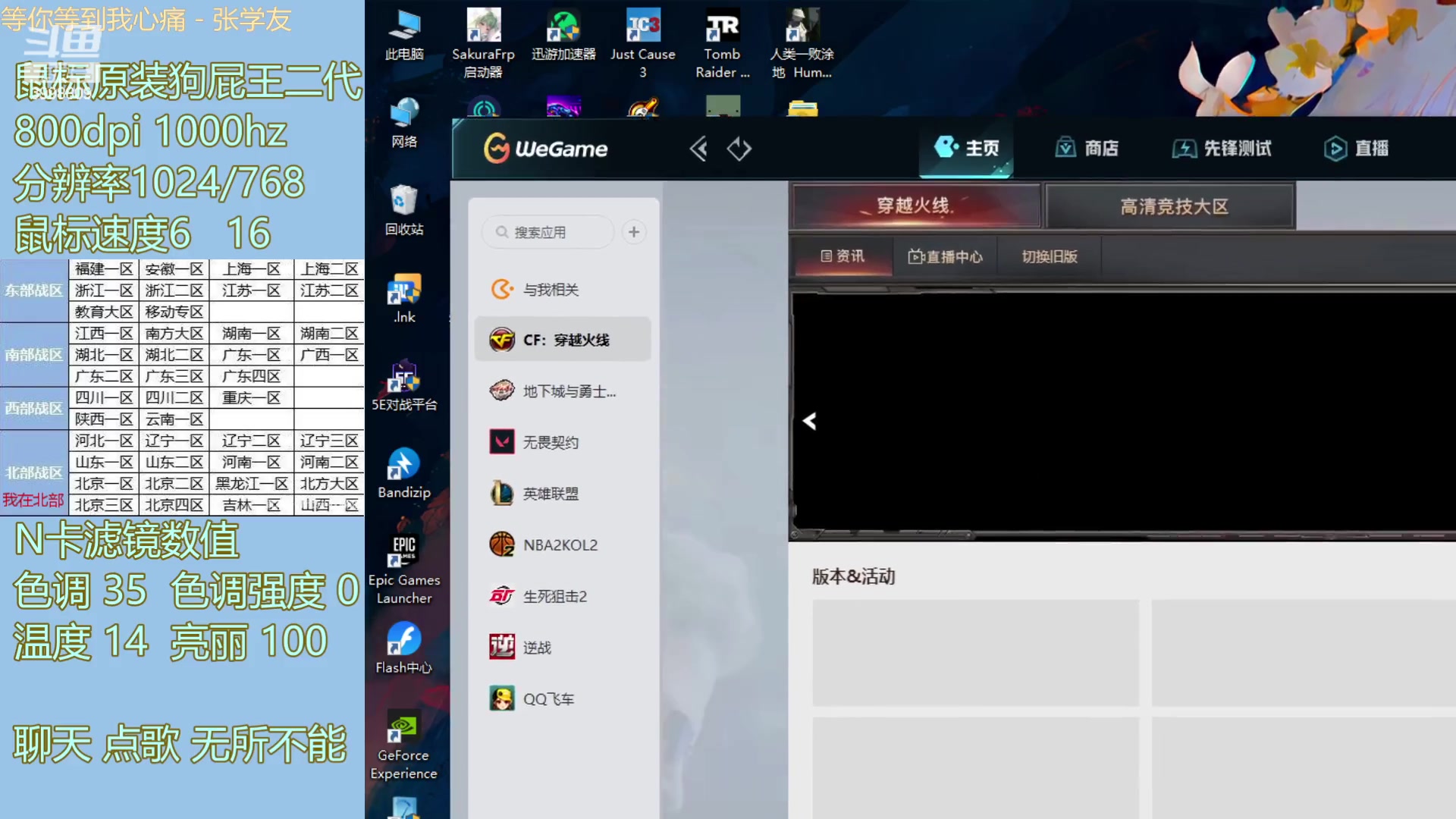Click the 我在北部 red label
Screen dimensions: 1456x819
(x=33, y=500)
